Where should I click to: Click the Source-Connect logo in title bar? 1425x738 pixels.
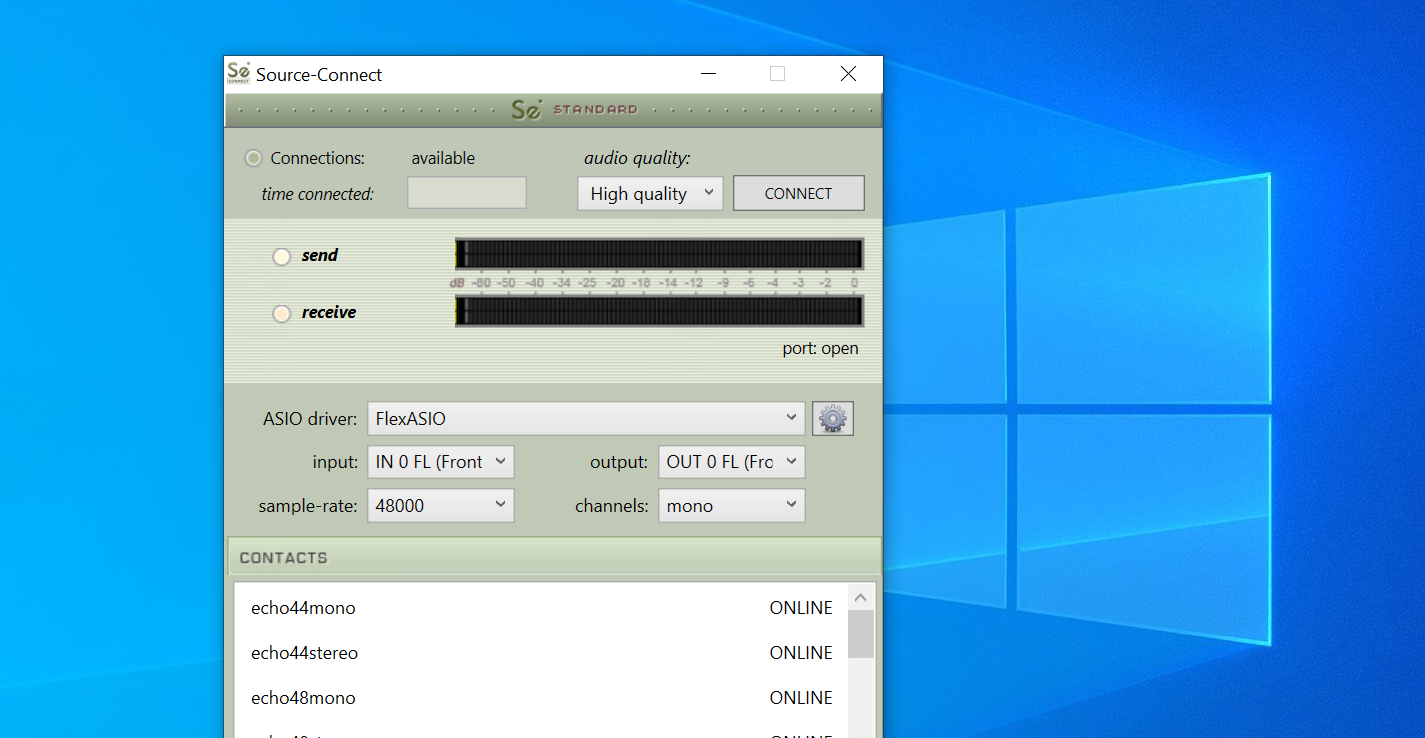coord(238,74)
